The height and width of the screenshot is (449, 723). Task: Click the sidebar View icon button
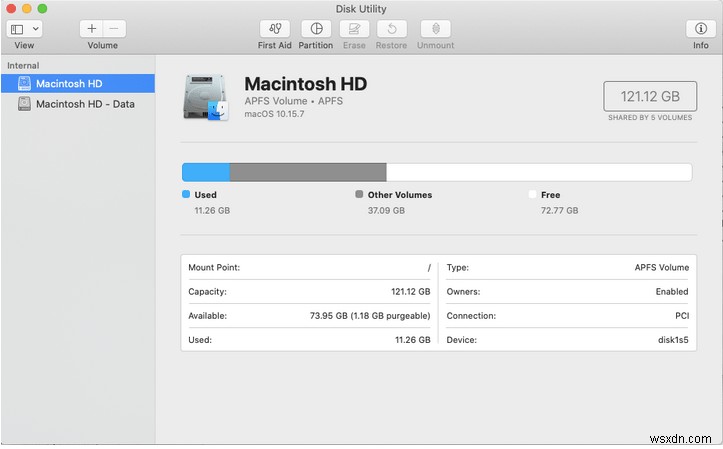17,29
